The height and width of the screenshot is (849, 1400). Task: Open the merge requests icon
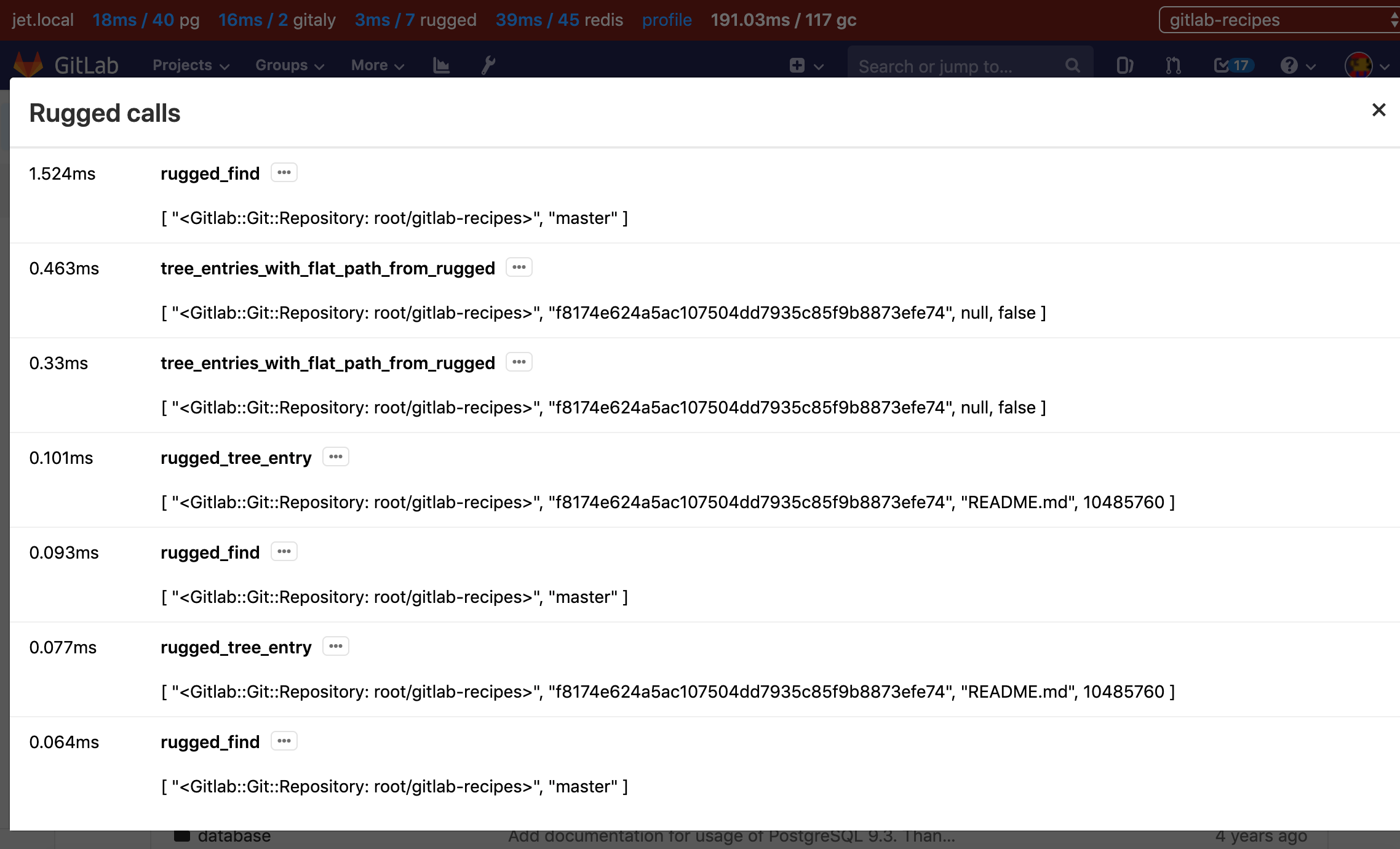[1173, 65]
